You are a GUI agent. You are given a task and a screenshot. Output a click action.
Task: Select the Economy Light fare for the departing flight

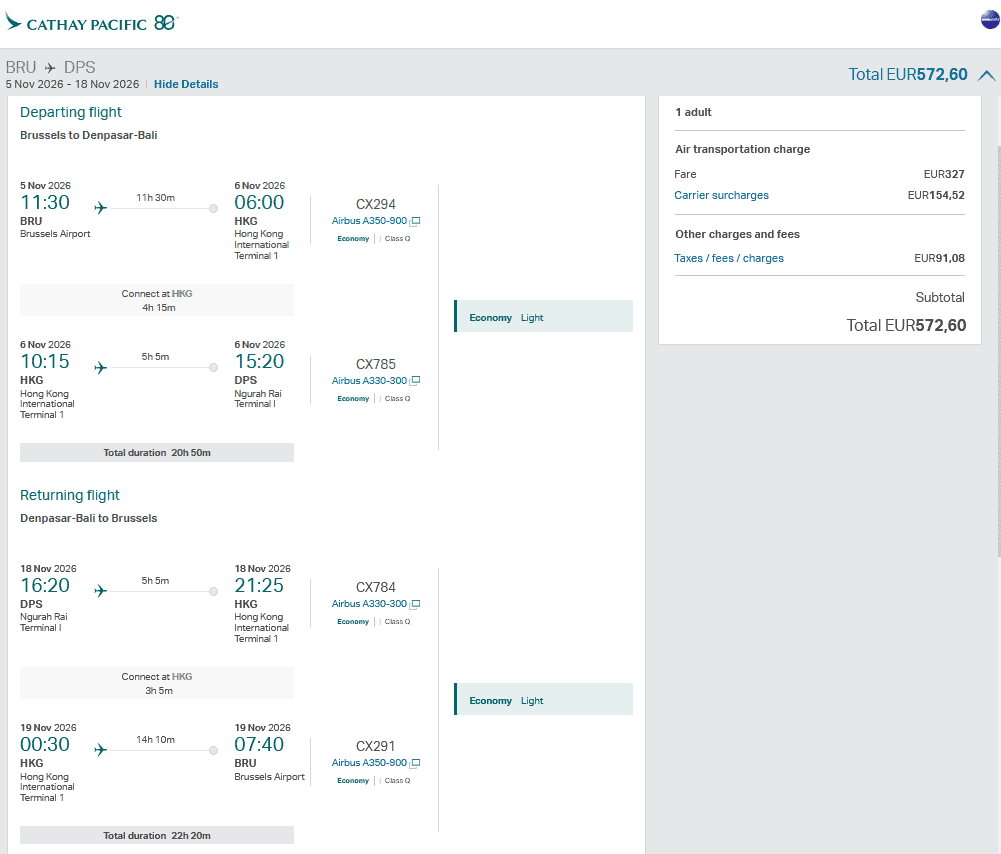[x=543, y=317]
